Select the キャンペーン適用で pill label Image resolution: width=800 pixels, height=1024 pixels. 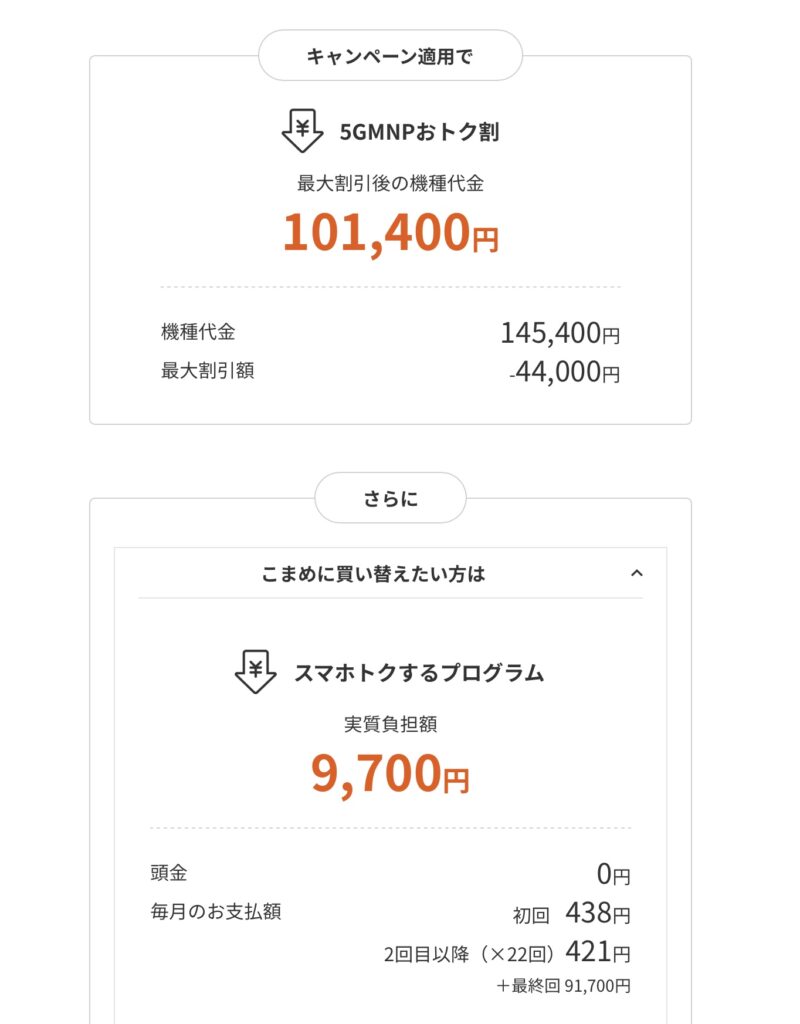[x=390, y=56]
